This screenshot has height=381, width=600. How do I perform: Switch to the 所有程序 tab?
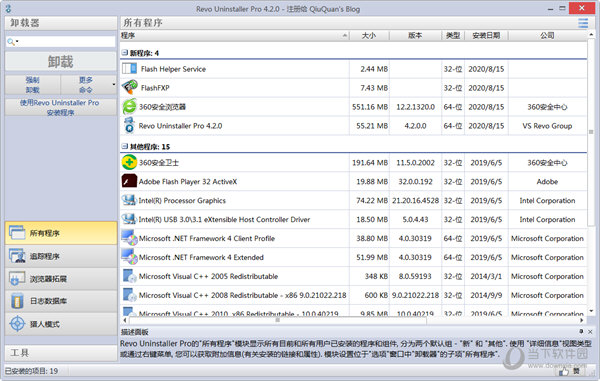coord(61,233)
